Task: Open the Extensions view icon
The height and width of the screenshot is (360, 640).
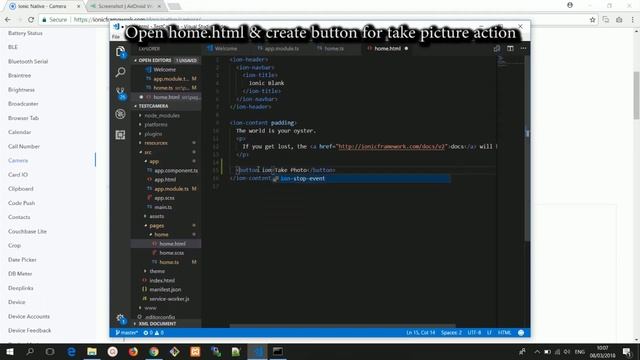Action: tap(120, 135)
